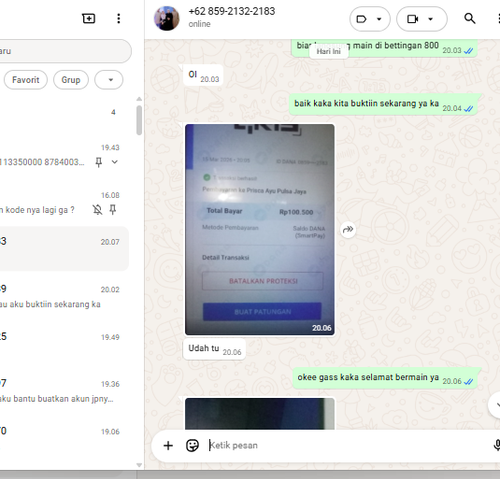Search within this chat
500x479 pixels.
[x=470, y=18]
